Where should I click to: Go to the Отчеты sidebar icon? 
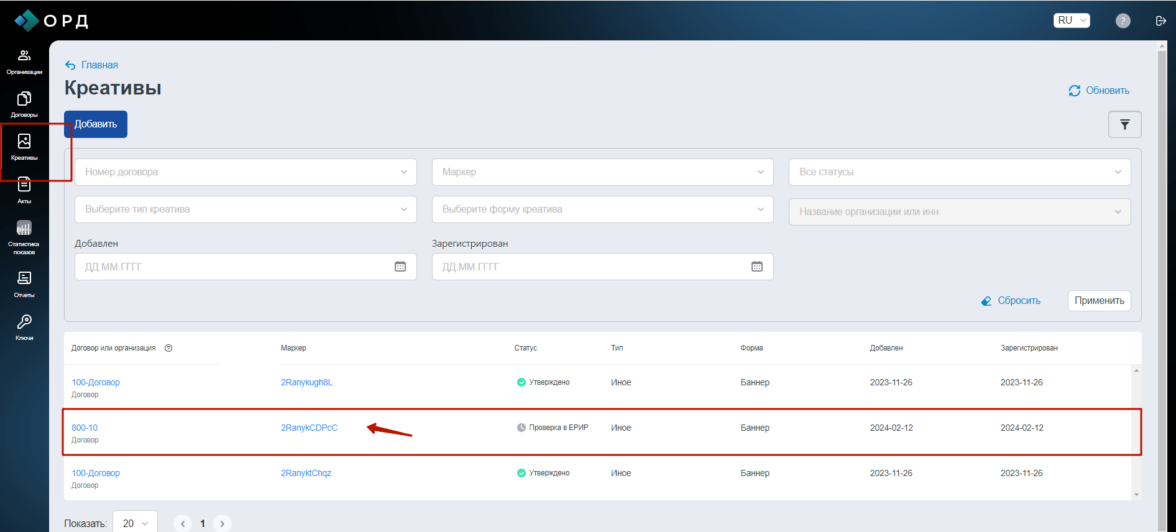click(x=24, y=282)
